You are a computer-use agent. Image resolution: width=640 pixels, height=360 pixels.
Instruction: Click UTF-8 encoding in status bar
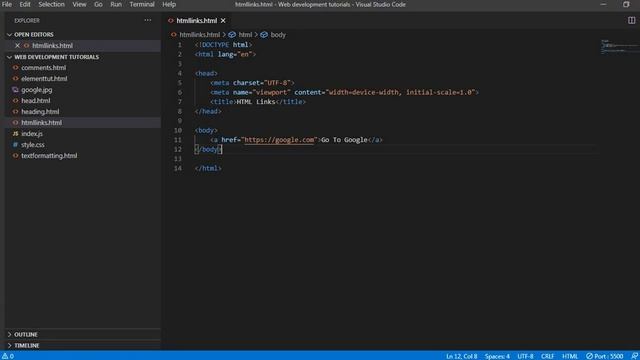point(525,356)
